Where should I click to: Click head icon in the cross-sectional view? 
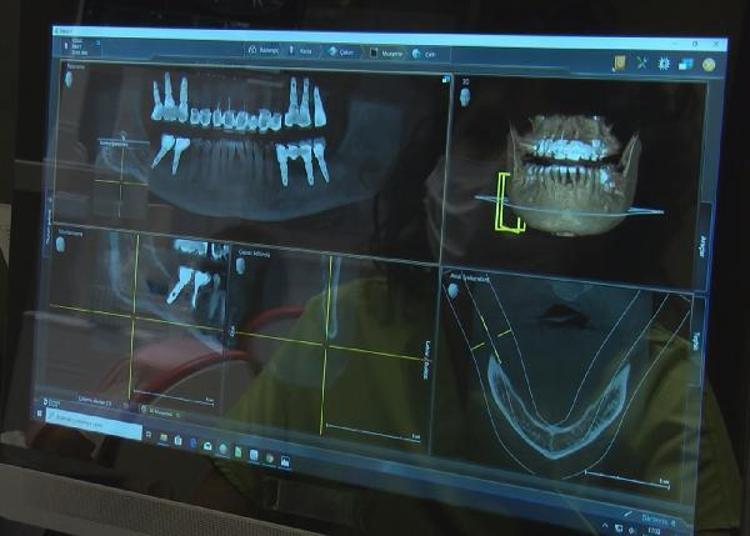pyautogui.click(x=240, y=266)
